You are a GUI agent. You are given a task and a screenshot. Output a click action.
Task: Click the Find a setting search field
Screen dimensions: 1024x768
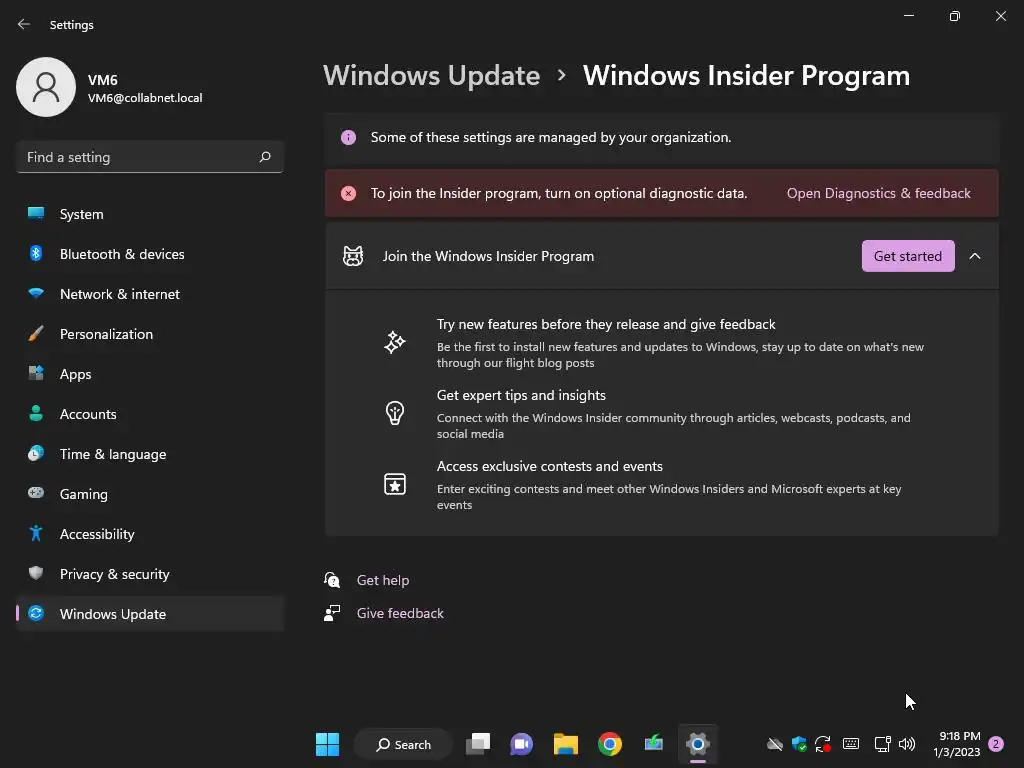point(150,157)
